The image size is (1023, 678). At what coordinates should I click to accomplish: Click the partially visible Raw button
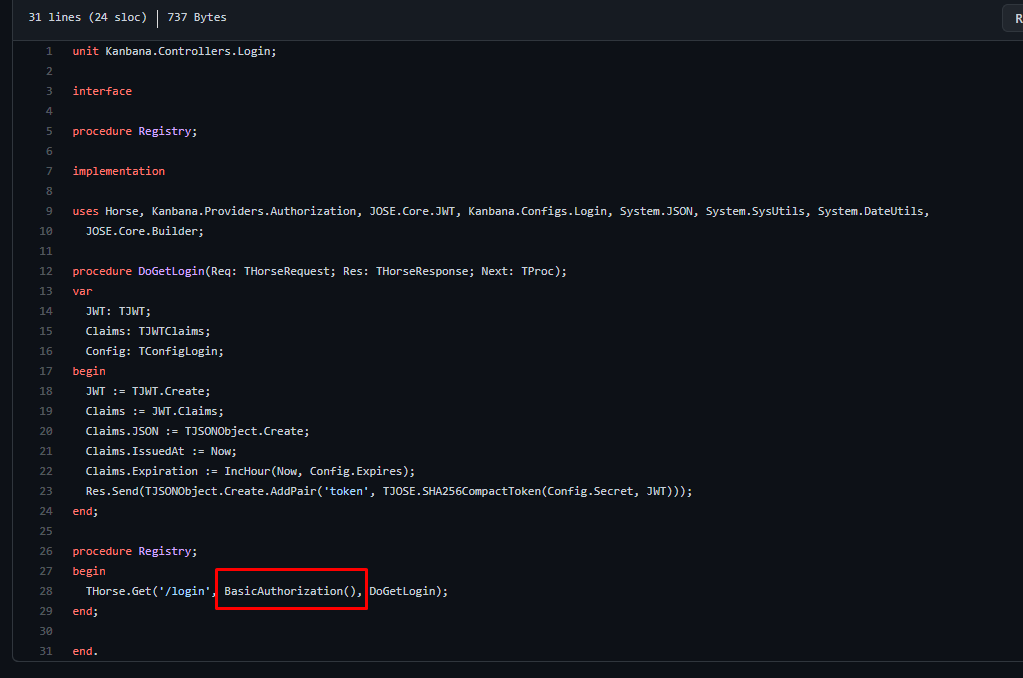click(1013, 18)
